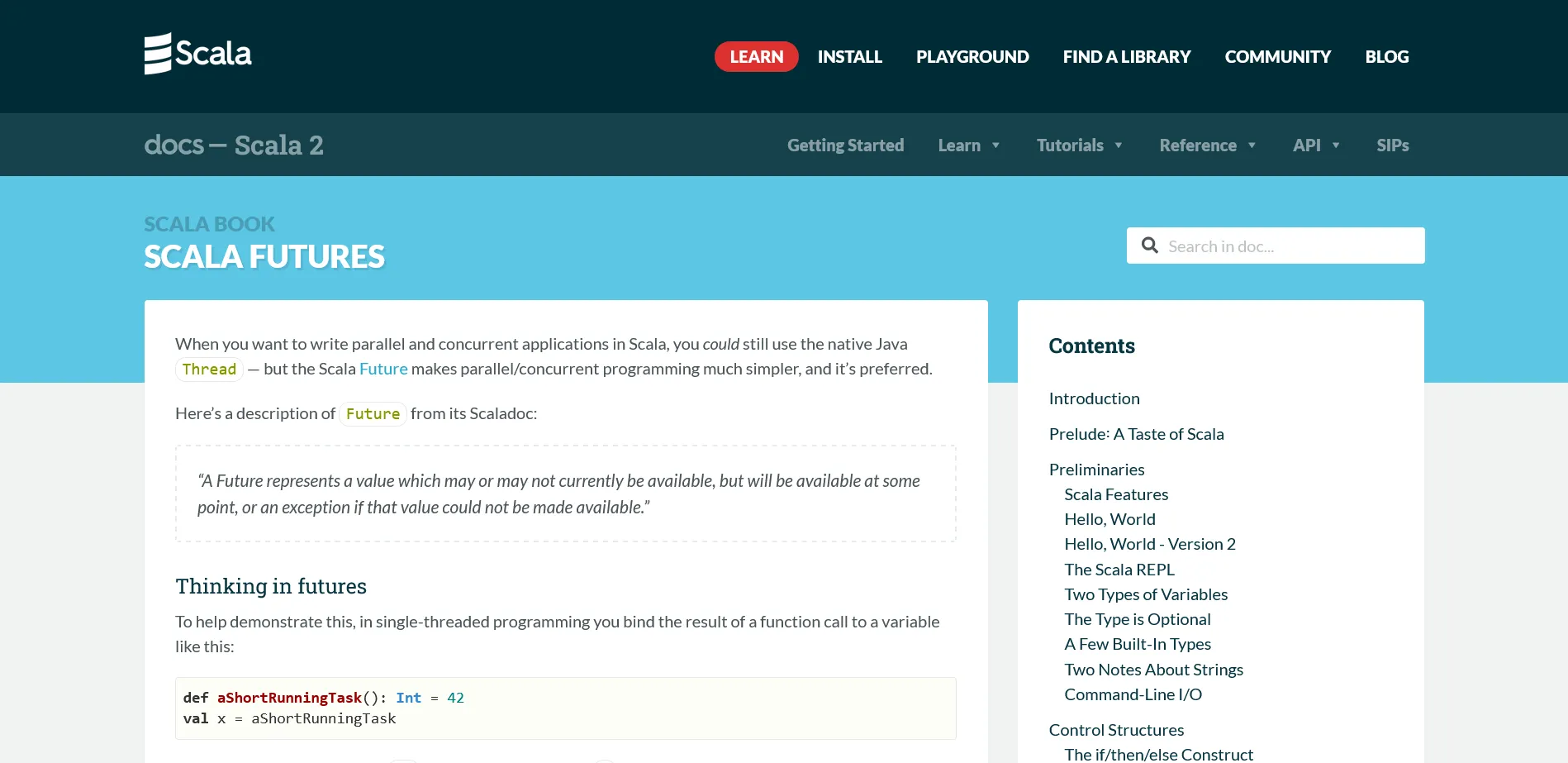Open FIND A LIBRARY
This screenshot has height=763, width=1568.
coord(1127,57)
